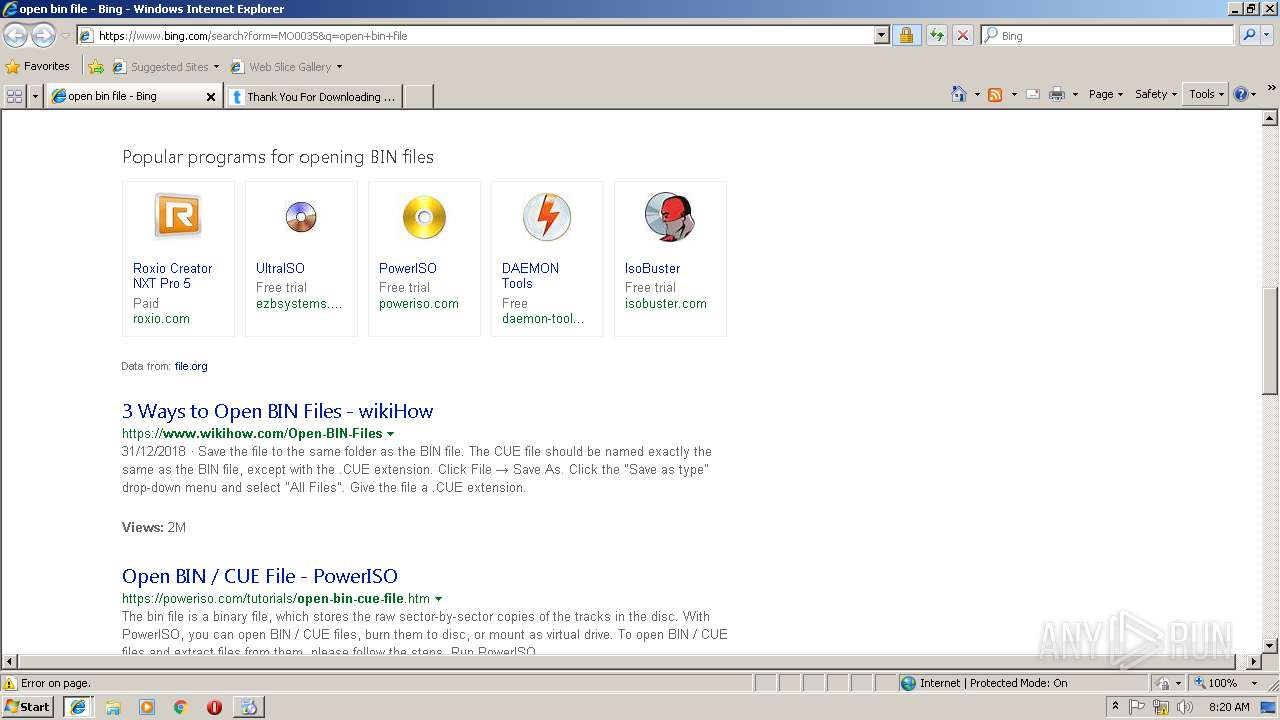Click the volume speaker tray icon
This screenshot has width=1280, height=720.
(1185, 707)
